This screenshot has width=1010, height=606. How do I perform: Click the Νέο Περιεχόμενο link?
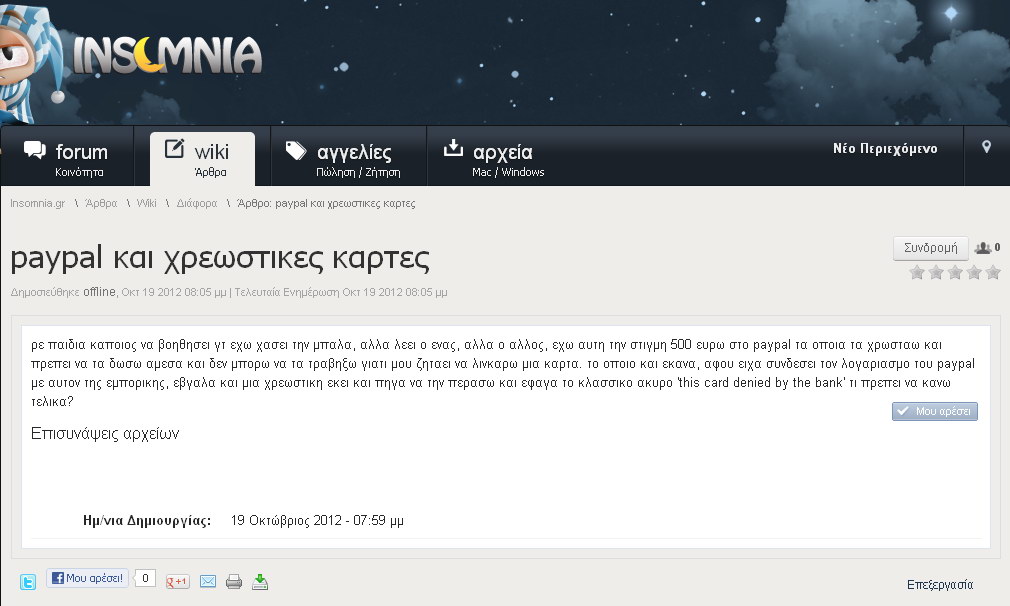point(885,148)
